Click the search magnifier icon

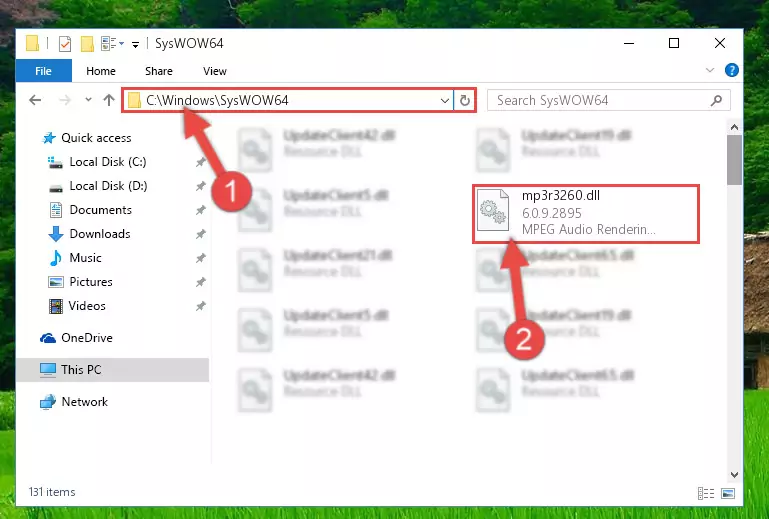(x=717, y=101)
